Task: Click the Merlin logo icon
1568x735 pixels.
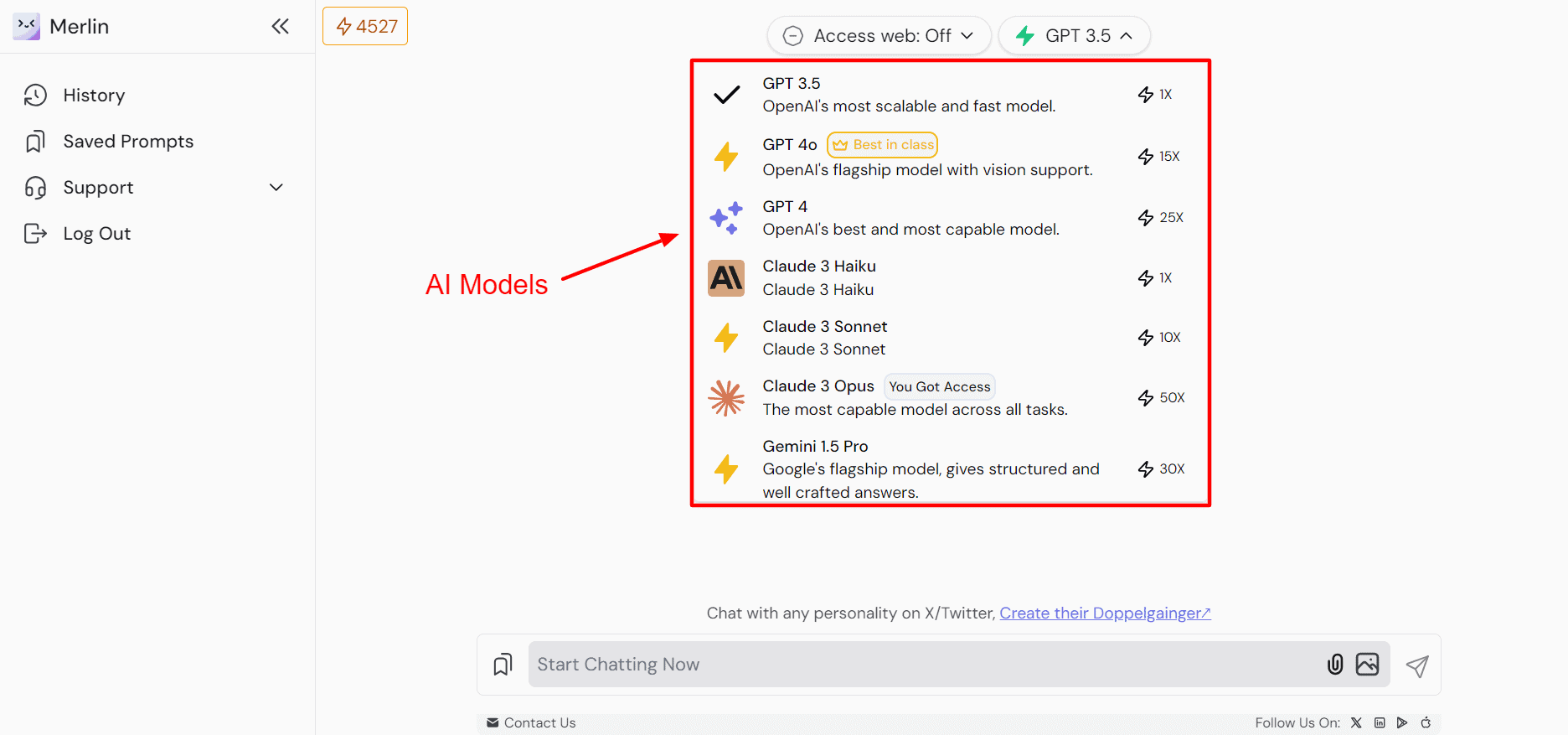Action: pyautogui.click(x=27, y=27)
